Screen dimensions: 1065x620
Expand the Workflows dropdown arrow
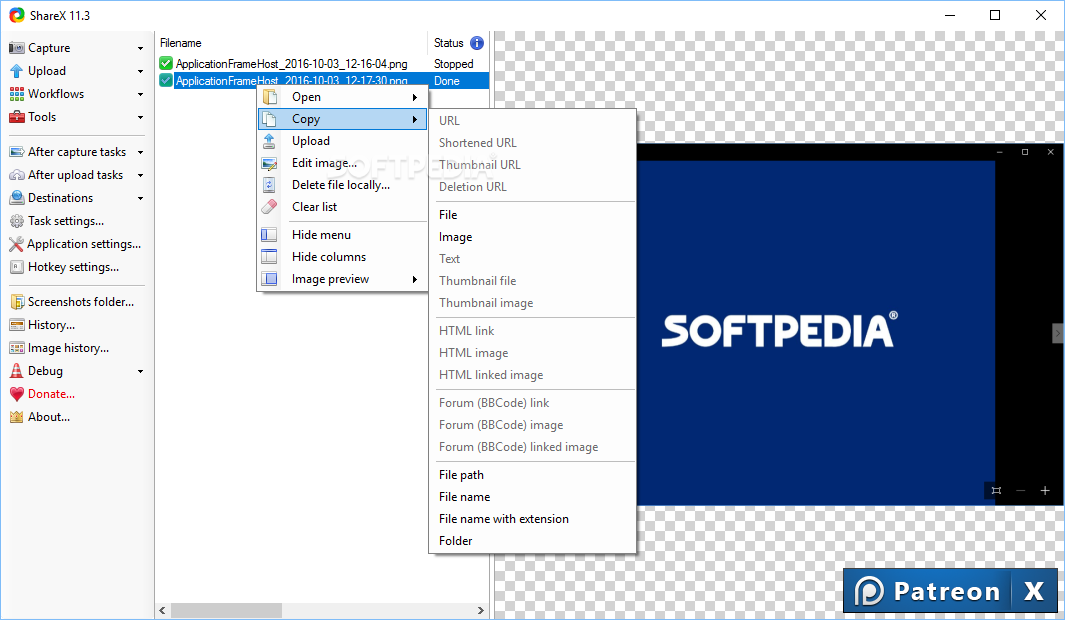(141, 94)
